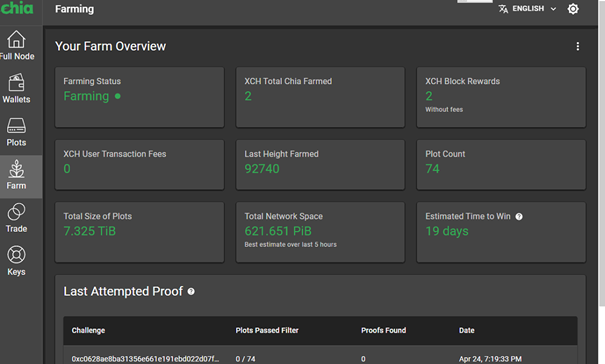This screenshot has height=364, width=605.
Task: Click Best estimate over last 5 hours
Action: tap(291, 245)
